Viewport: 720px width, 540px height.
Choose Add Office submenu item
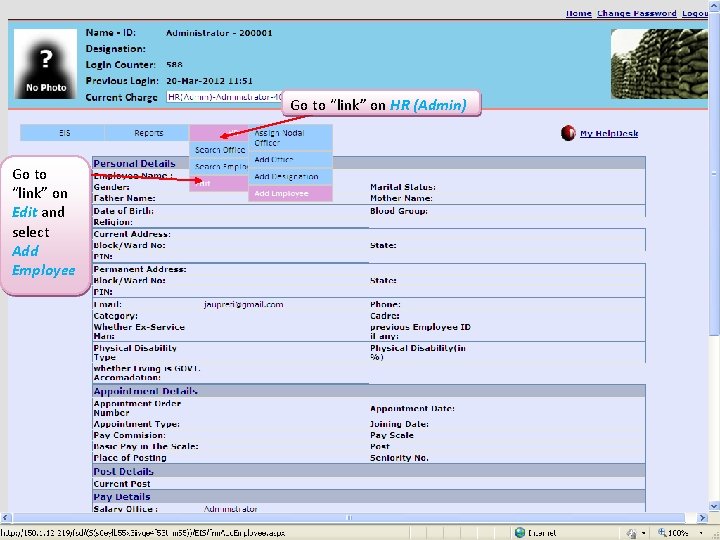(x=290, y=160)
